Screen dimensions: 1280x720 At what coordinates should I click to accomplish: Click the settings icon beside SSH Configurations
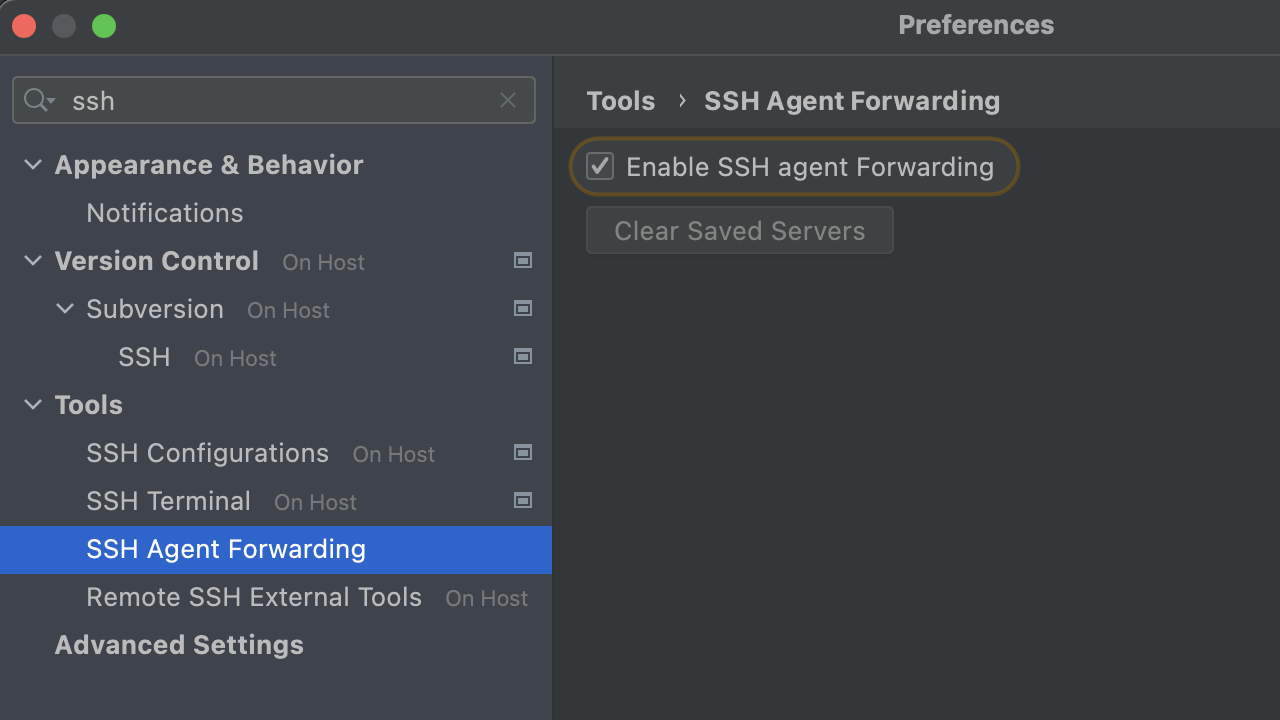pyautogui.click(x=522, y=452)
